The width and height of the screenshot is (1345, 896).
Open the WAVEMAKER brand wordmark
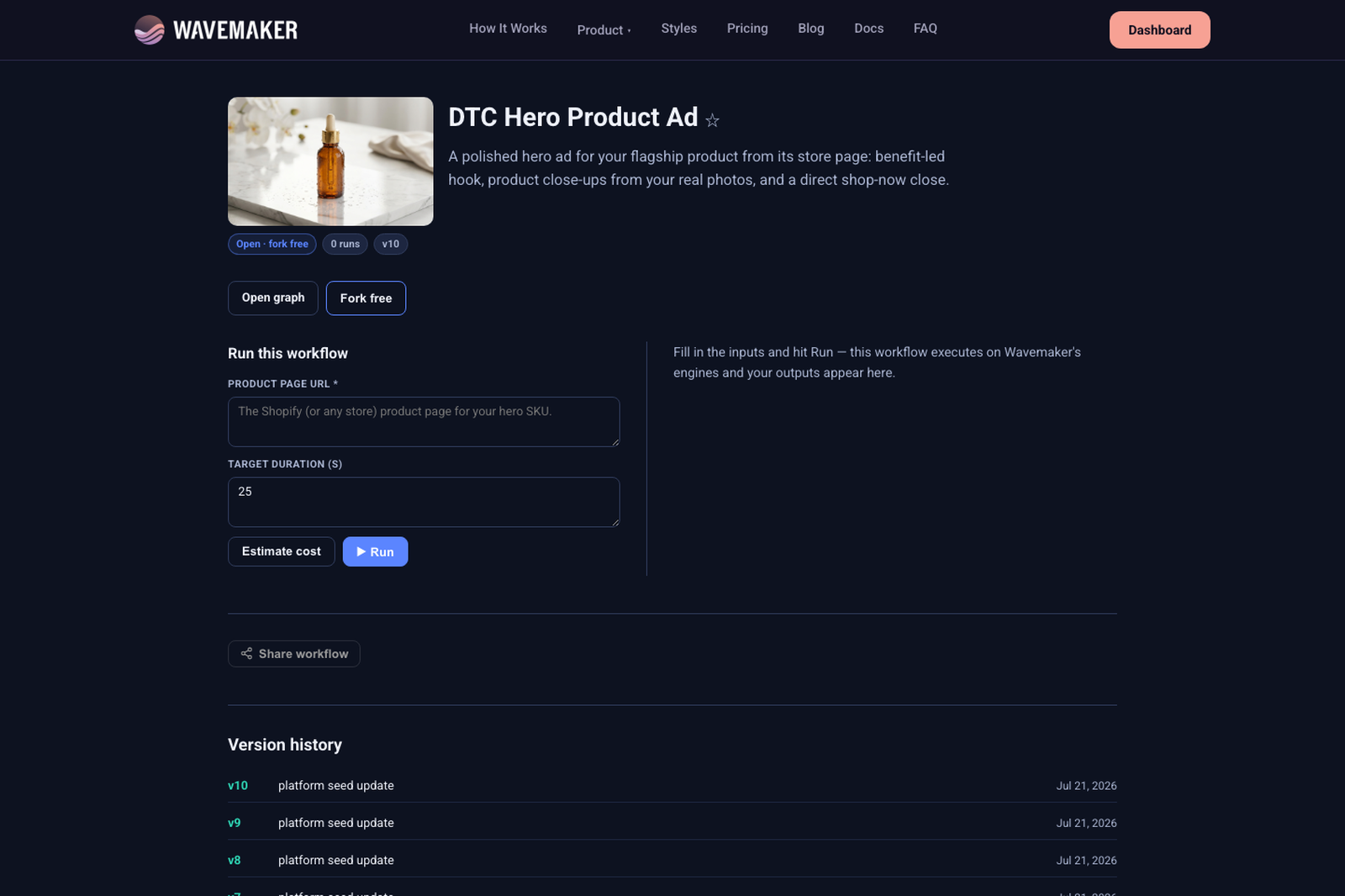235,30
